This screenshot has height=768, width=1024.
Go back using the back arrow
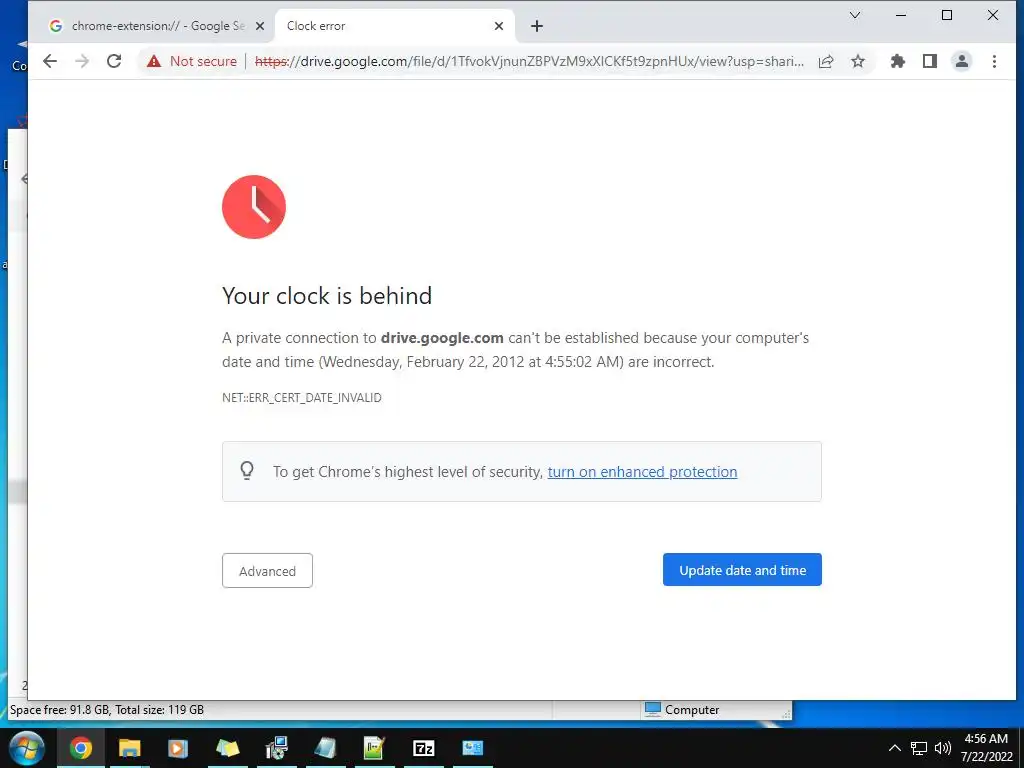[50, 61]
